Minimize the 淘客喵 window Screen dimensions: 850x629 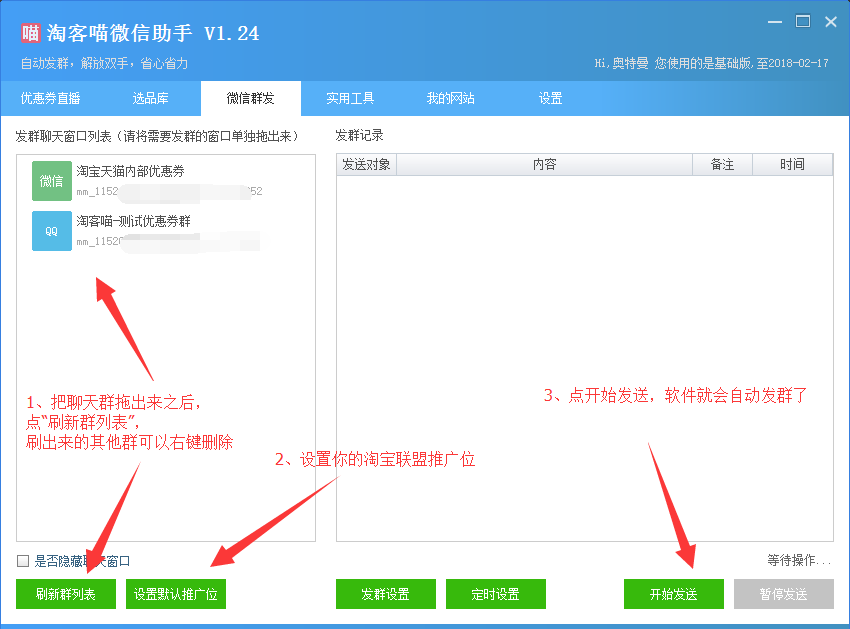pyautogui.click(x=775, y=22)
